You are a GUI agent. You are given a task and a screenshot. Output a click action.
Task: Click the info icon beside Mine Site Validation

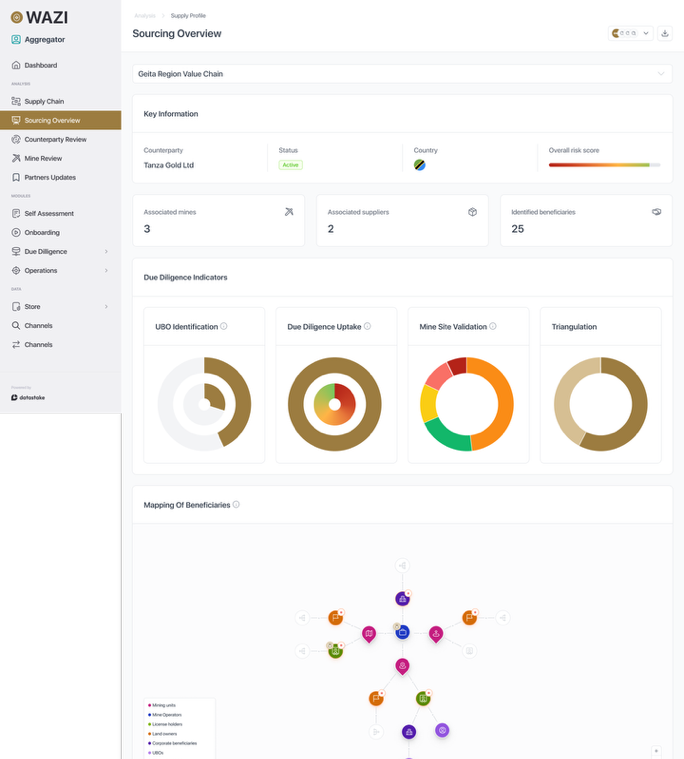click(493, 326)
